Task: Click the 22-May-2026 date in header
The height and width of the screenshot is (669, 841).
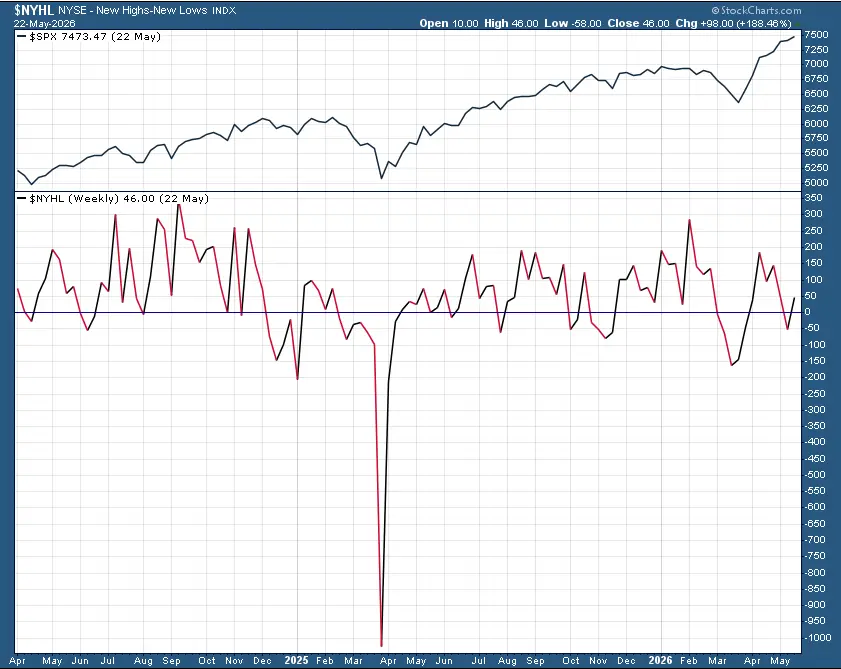Action: (x=45, y=24)
